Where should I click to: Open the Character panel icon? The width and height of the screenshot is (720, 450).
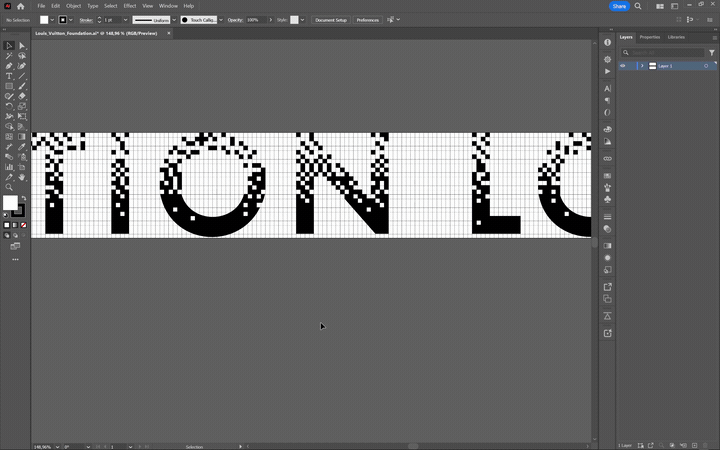click(608, 88)
